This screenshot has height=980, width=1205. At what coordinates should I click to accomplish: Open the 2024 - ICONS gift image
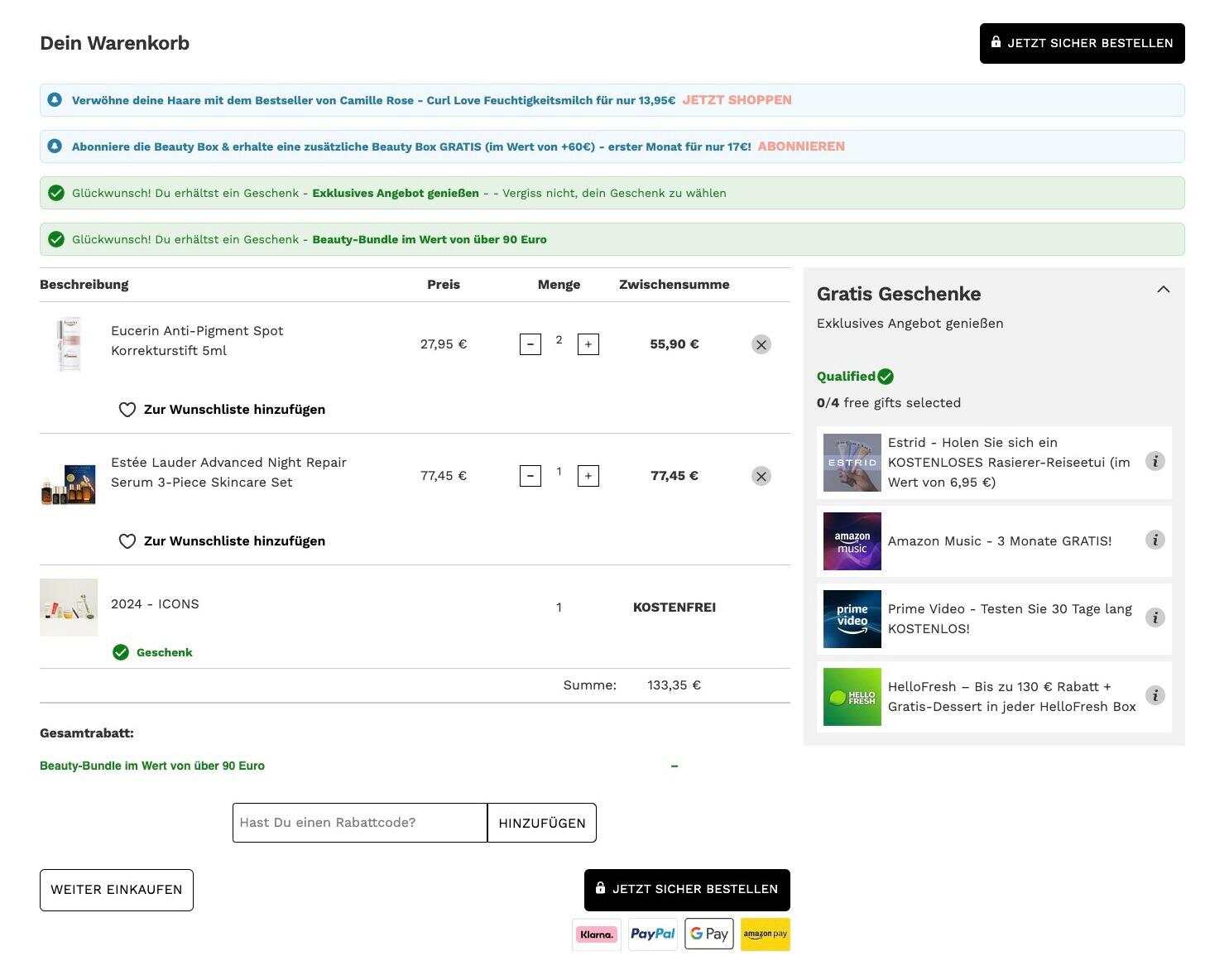click(69, 608)
